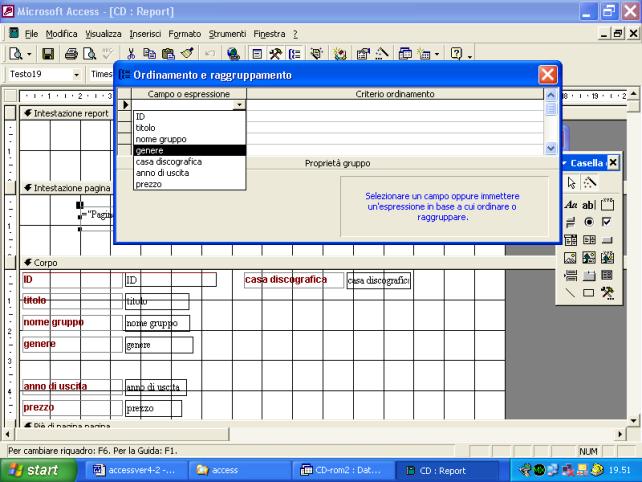Image resolution: width=642 pixels, height=482 pixels.
Task: Select the Check Box tool in the toolbox
Action: (608, 221)
